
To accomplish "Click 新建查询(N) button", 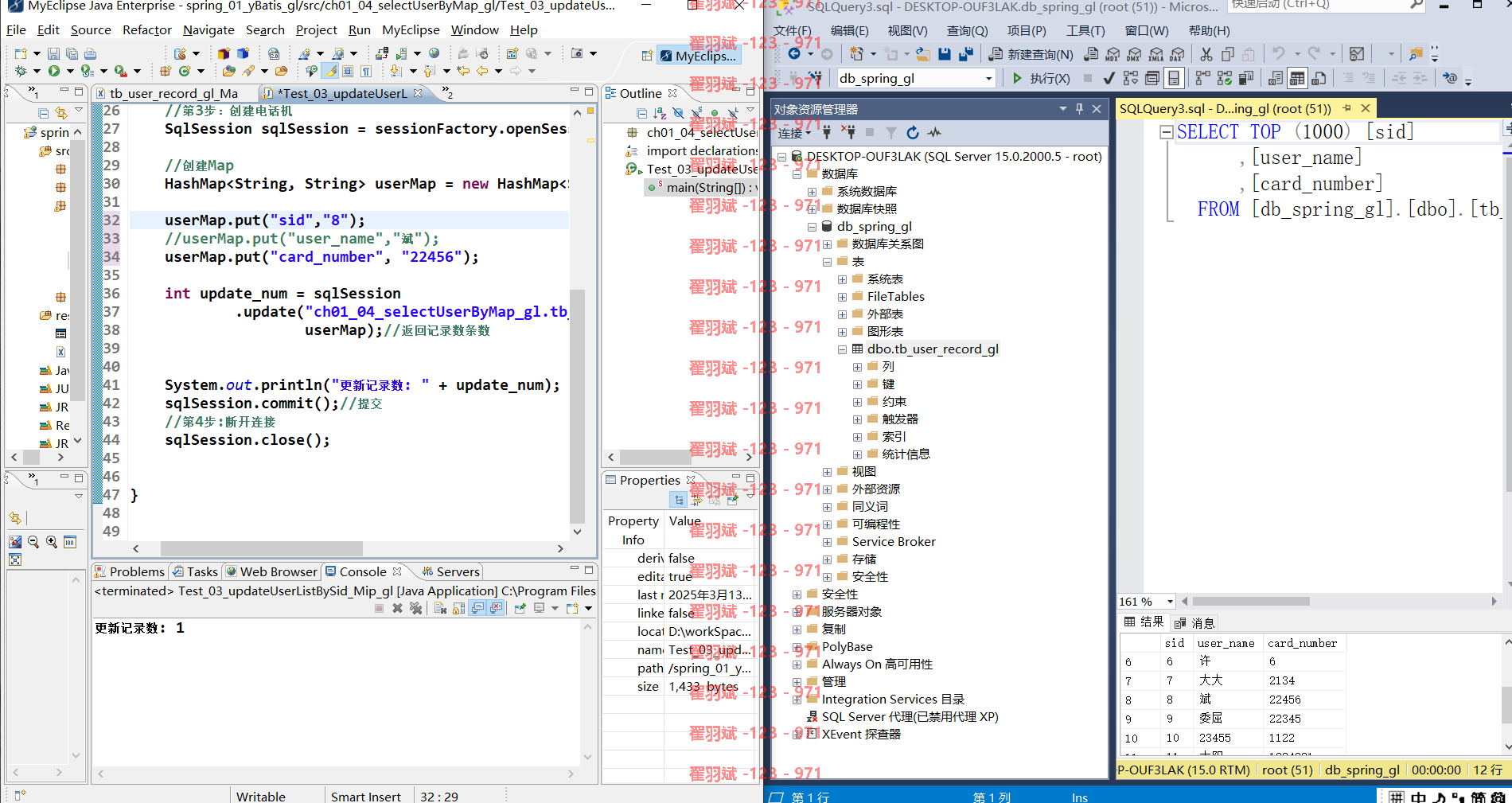I will pyautogui.click(x=1031, y=54).
